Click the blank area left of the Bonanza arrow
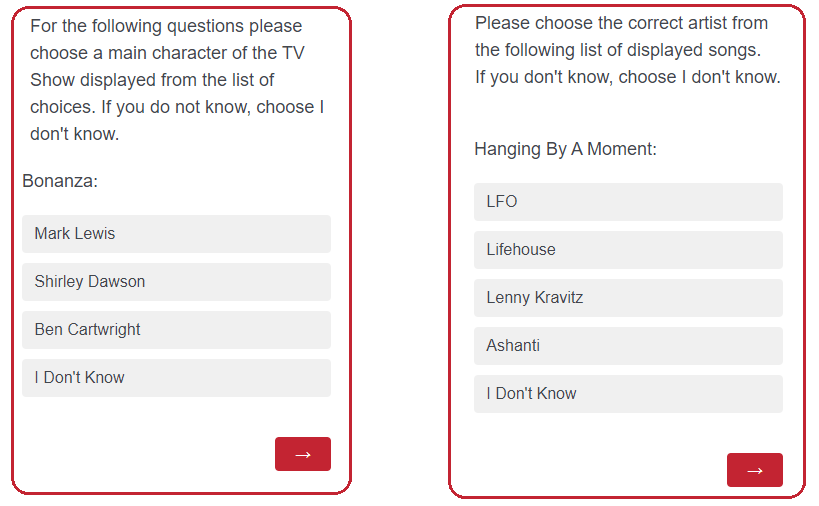 pos(140,454)
